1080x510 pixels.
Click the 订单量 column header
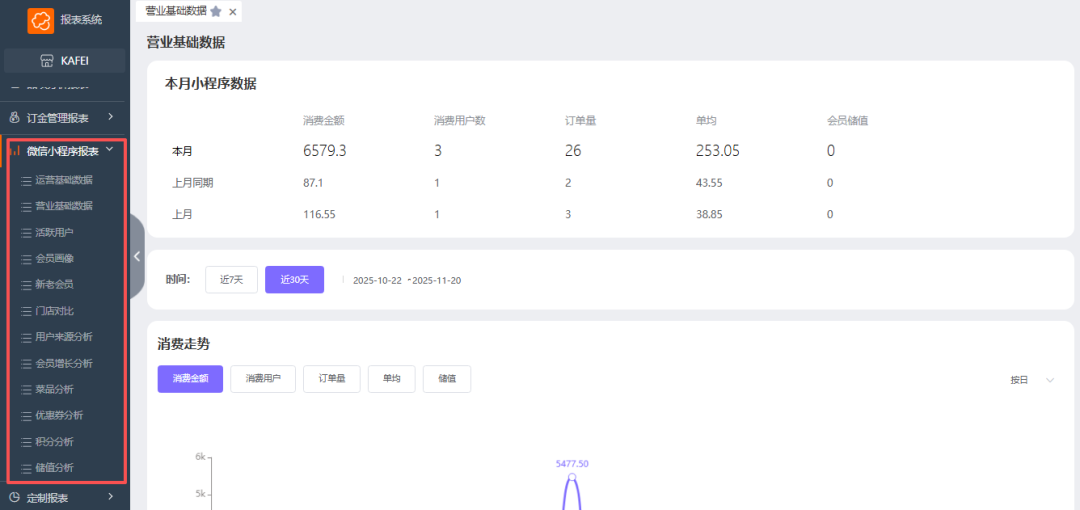click(580, 121)
